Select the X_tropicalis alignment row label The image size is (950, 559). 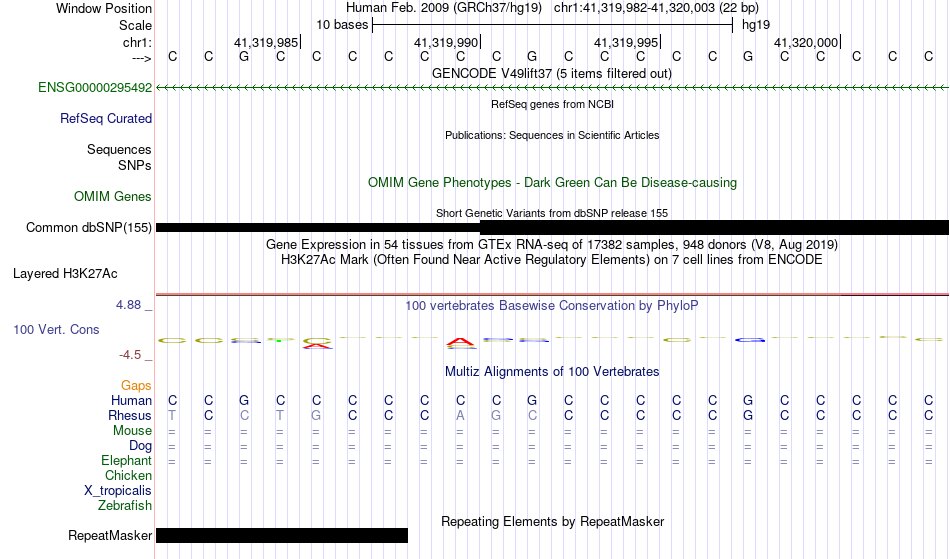point(118,491)
